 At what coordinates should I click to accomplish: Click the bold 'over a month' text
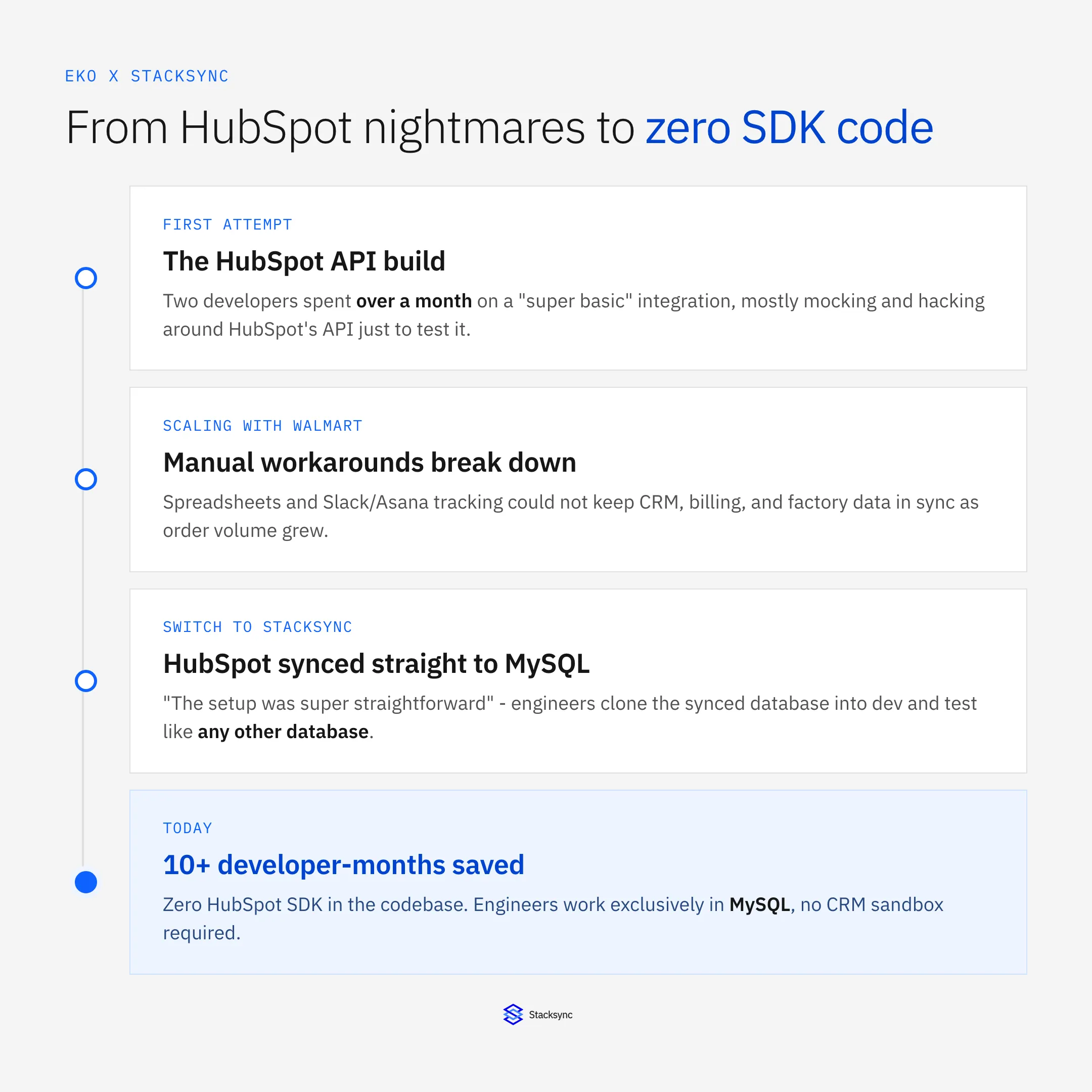414,301
